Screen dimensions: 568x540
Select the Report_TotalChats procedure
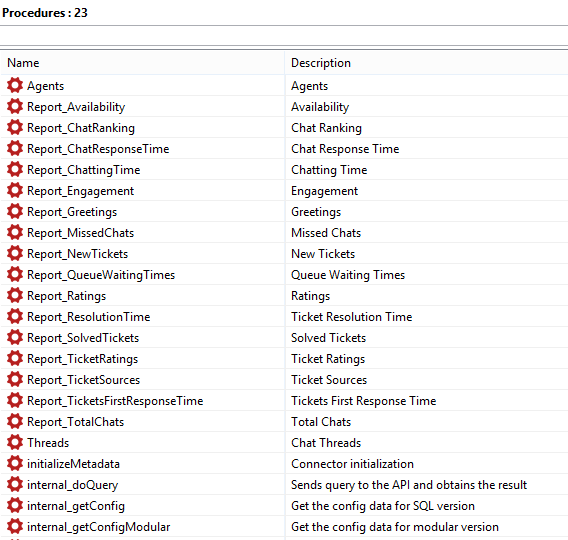[76, 422]
